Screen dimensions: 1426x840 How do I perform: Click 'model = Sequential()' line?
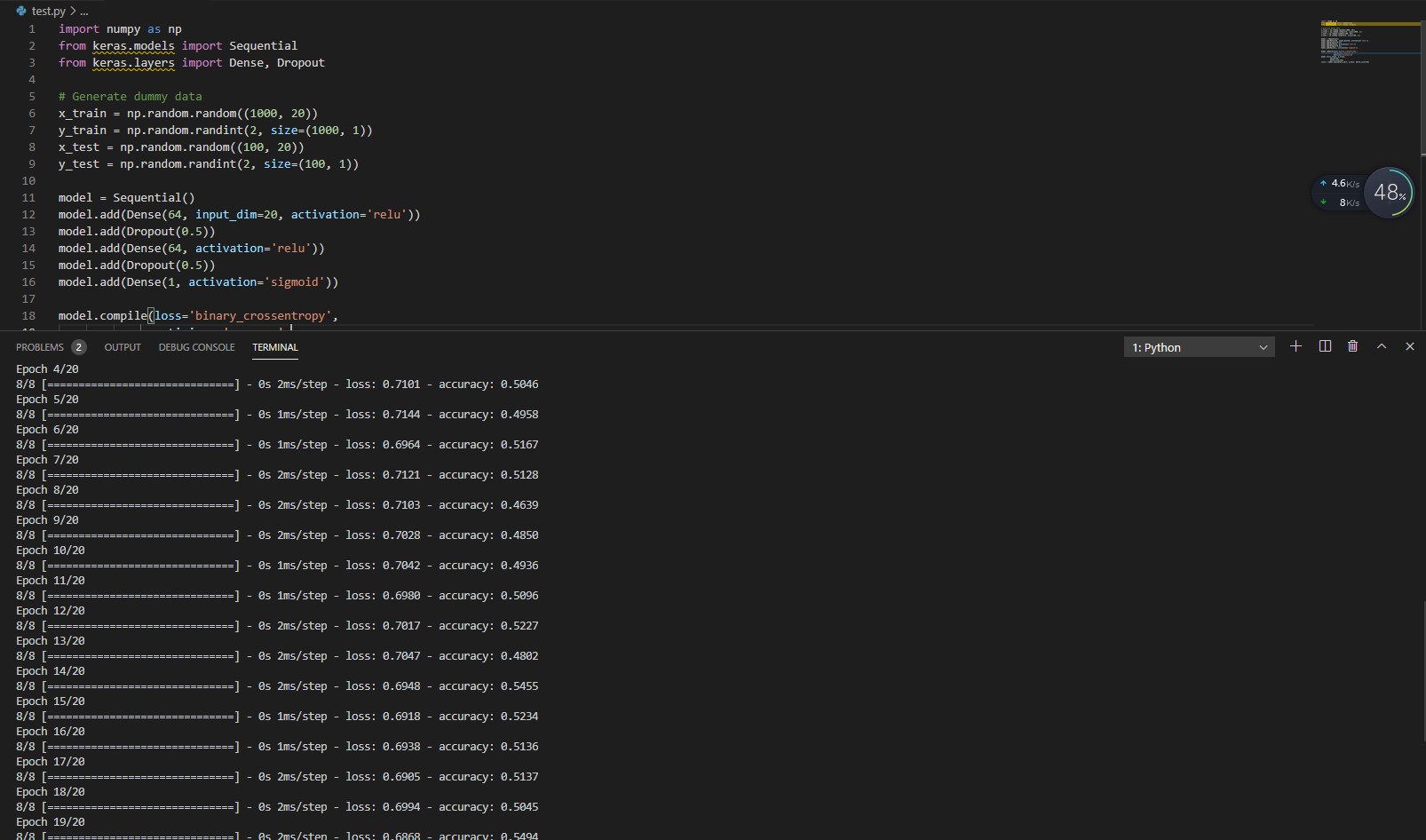pos(126,198)
